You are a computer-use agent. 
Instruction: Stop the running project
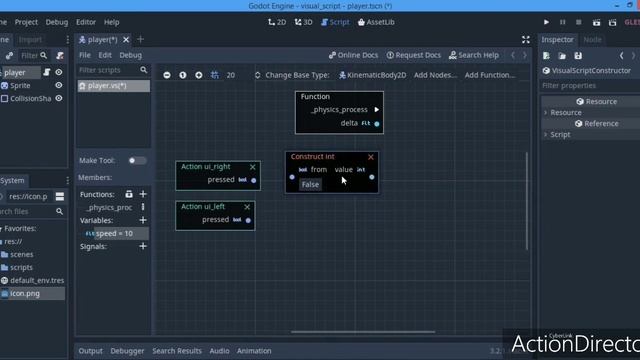point(578,22)
